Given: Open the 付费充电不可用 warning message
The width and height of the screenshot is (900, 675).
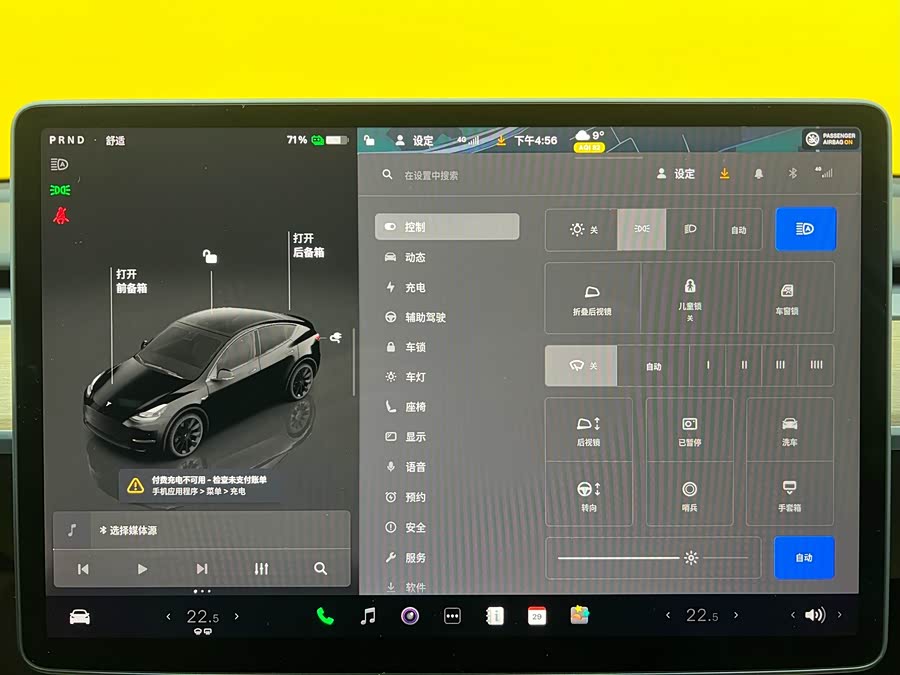Looking at the screenshot, I should tap(198, 486).
